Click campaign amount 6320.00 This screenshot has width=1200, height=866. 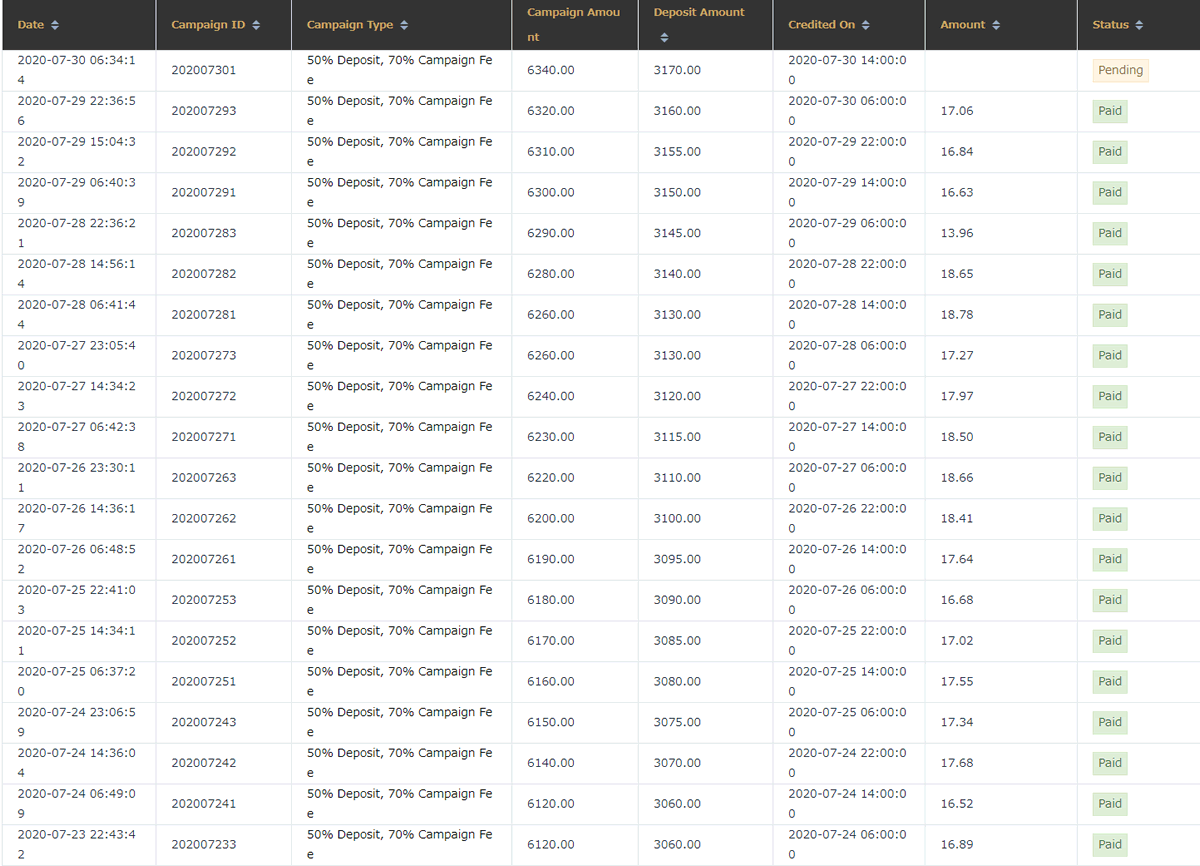(551, 111)
